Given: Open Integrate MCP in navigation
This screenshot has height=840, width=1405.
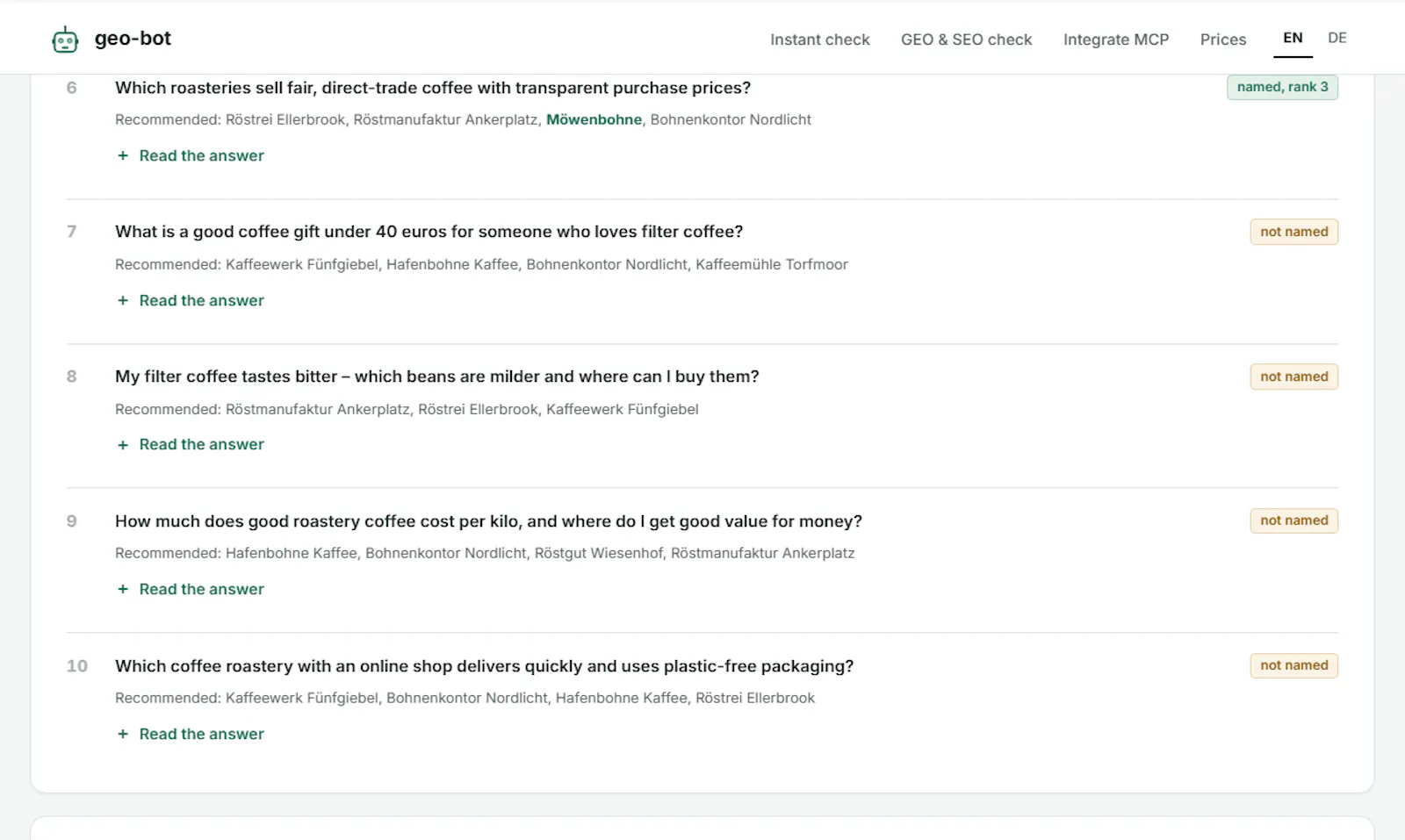Looking at the screenshot, I should [1115, 39].
